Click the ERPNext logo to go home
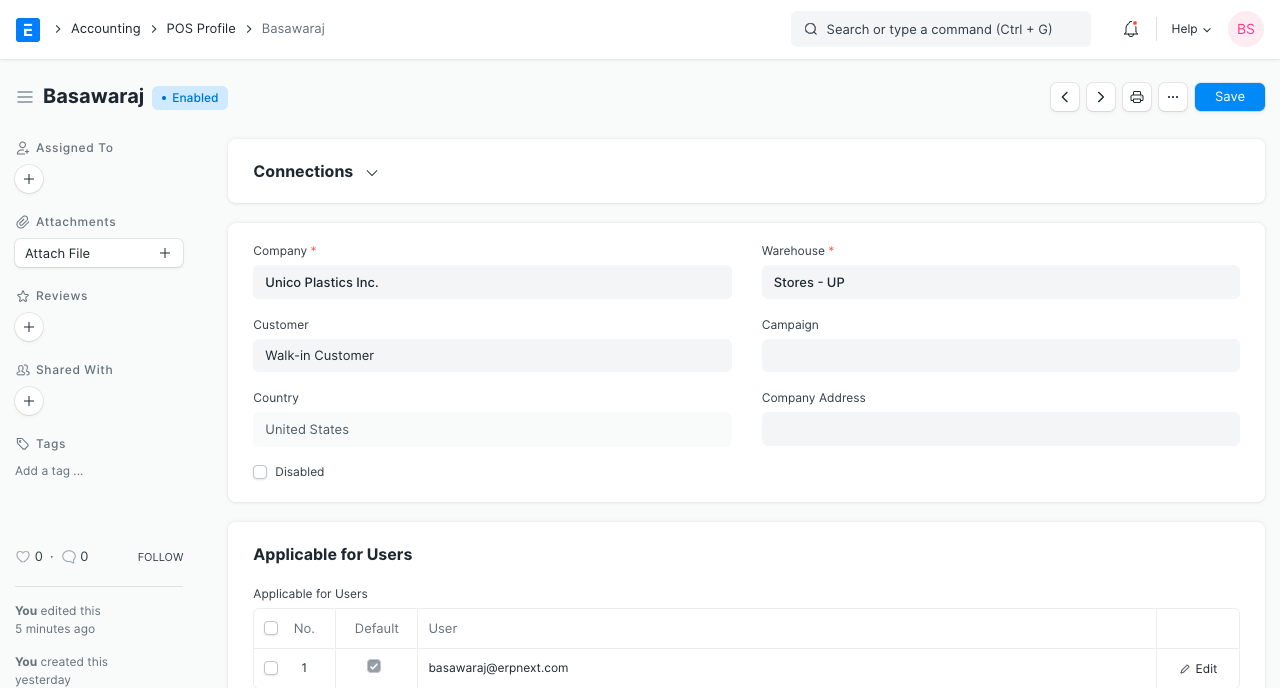This screenshot has width=1280, height=688. pyautogui.click(x=27, y=29)
